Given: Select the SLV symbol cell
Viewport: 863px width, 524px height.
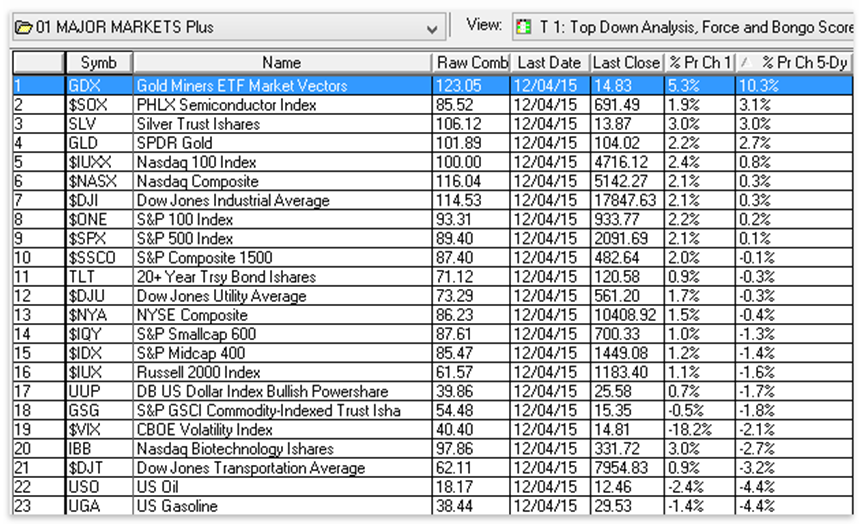Looking at the screenshot, I should (99, 124).
